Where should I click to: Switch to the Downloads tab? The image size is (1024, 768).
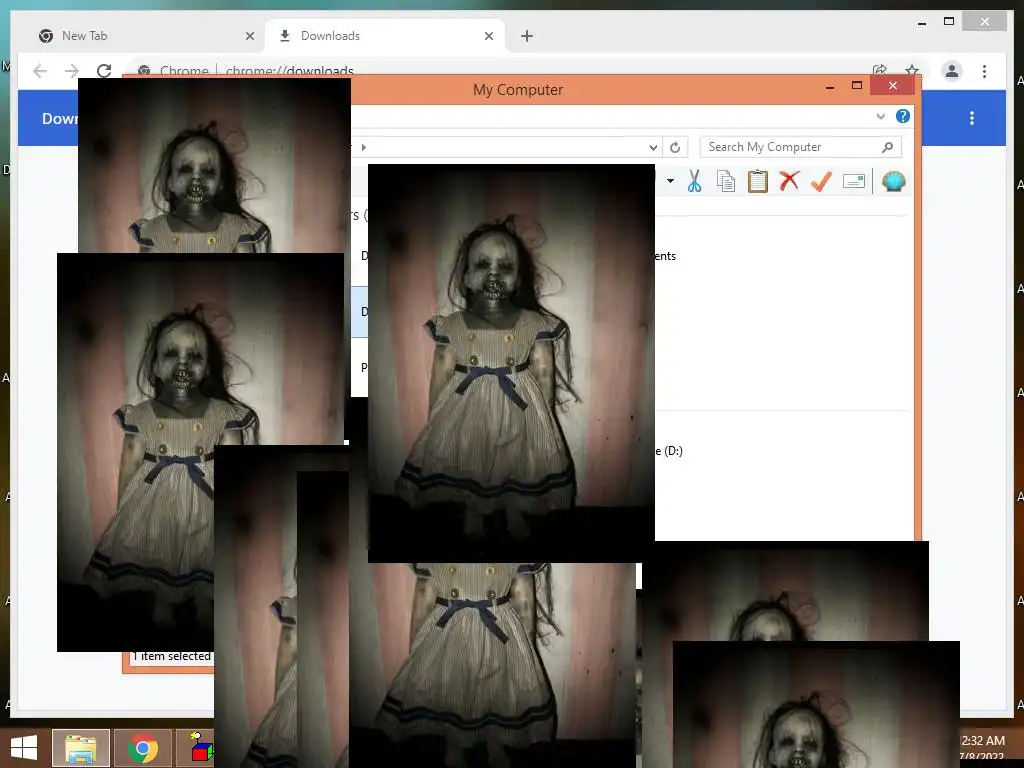pyautogui.click(x=385, y=36)
